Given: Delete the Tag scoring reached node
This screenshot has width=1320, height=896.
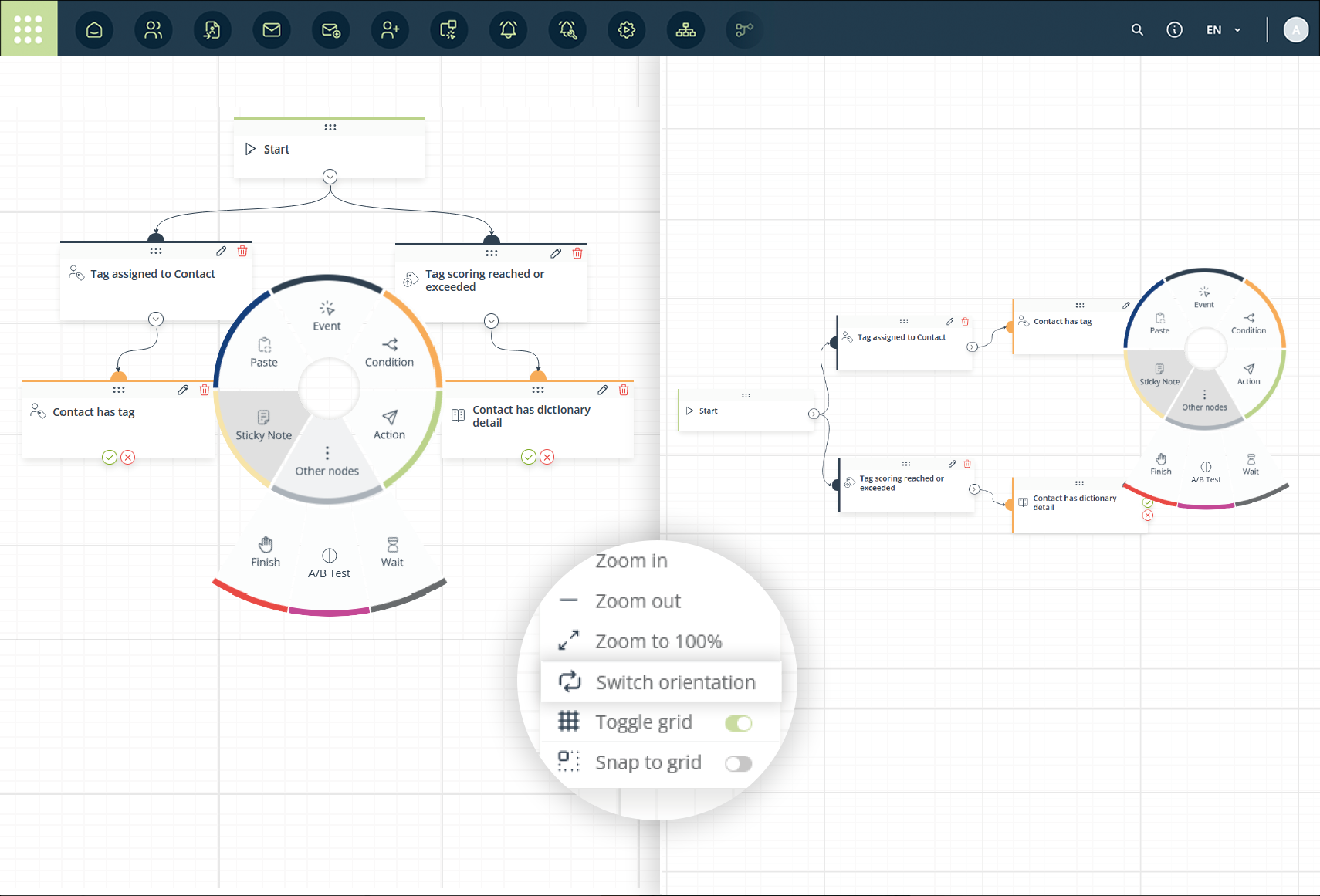Looking at the screenshot, I should point(577,253).
